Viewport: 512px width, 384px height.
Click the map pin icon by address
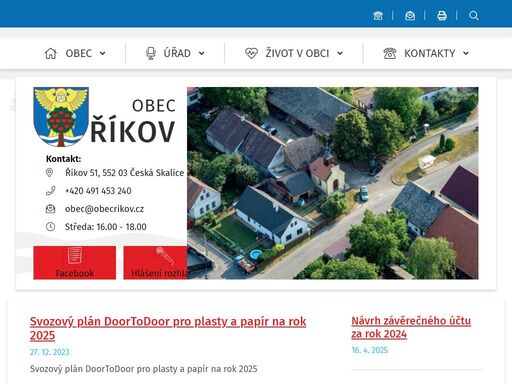tap(49, 173)
